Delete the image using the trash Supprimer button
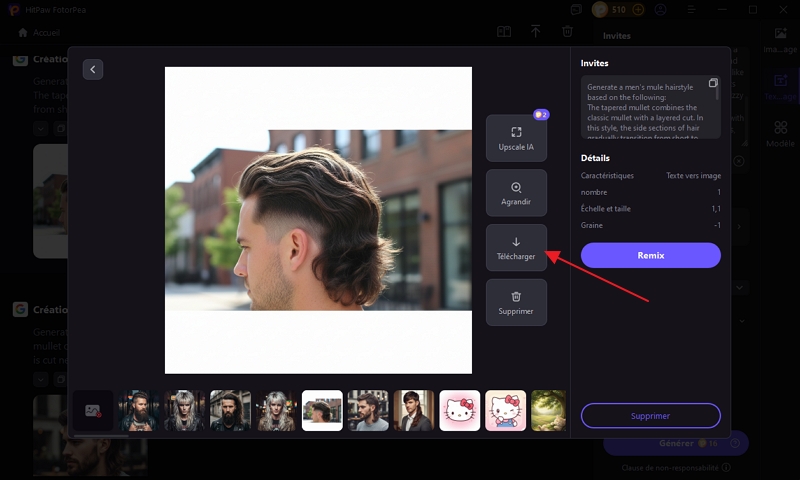This screenshot has width=800, height=480. (516, 302)
